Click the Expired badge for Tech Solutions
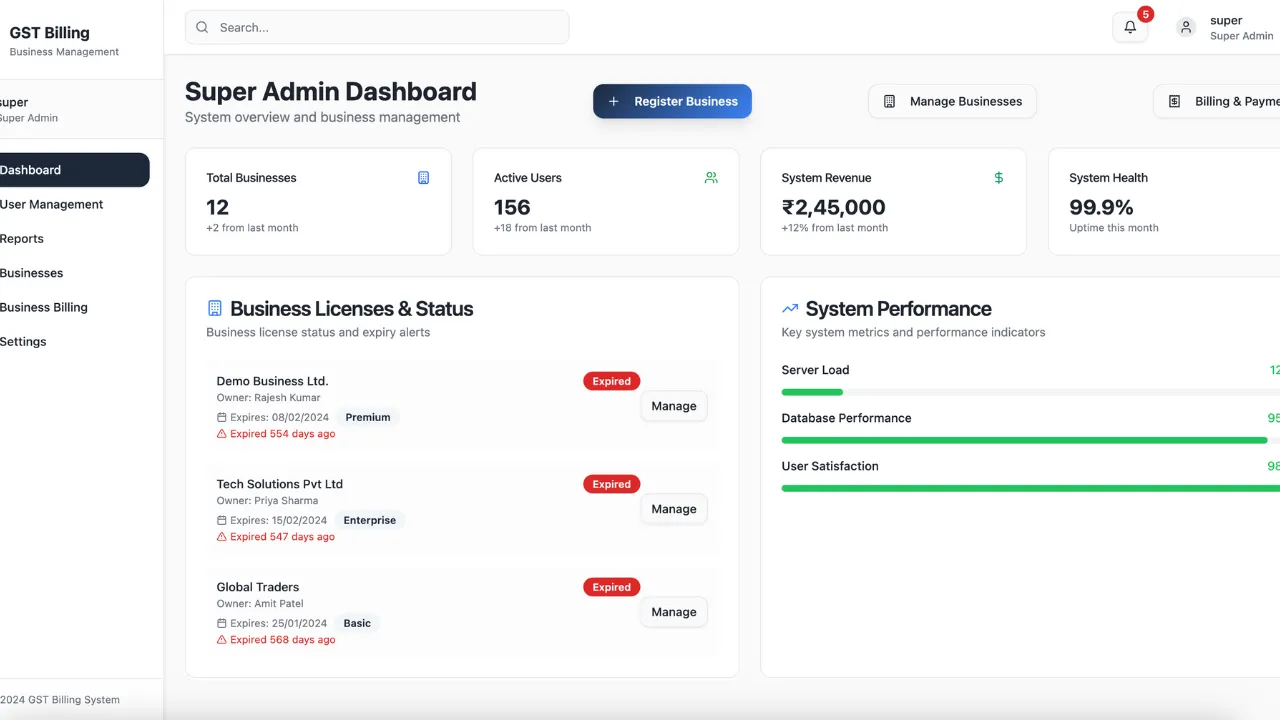 611,484
